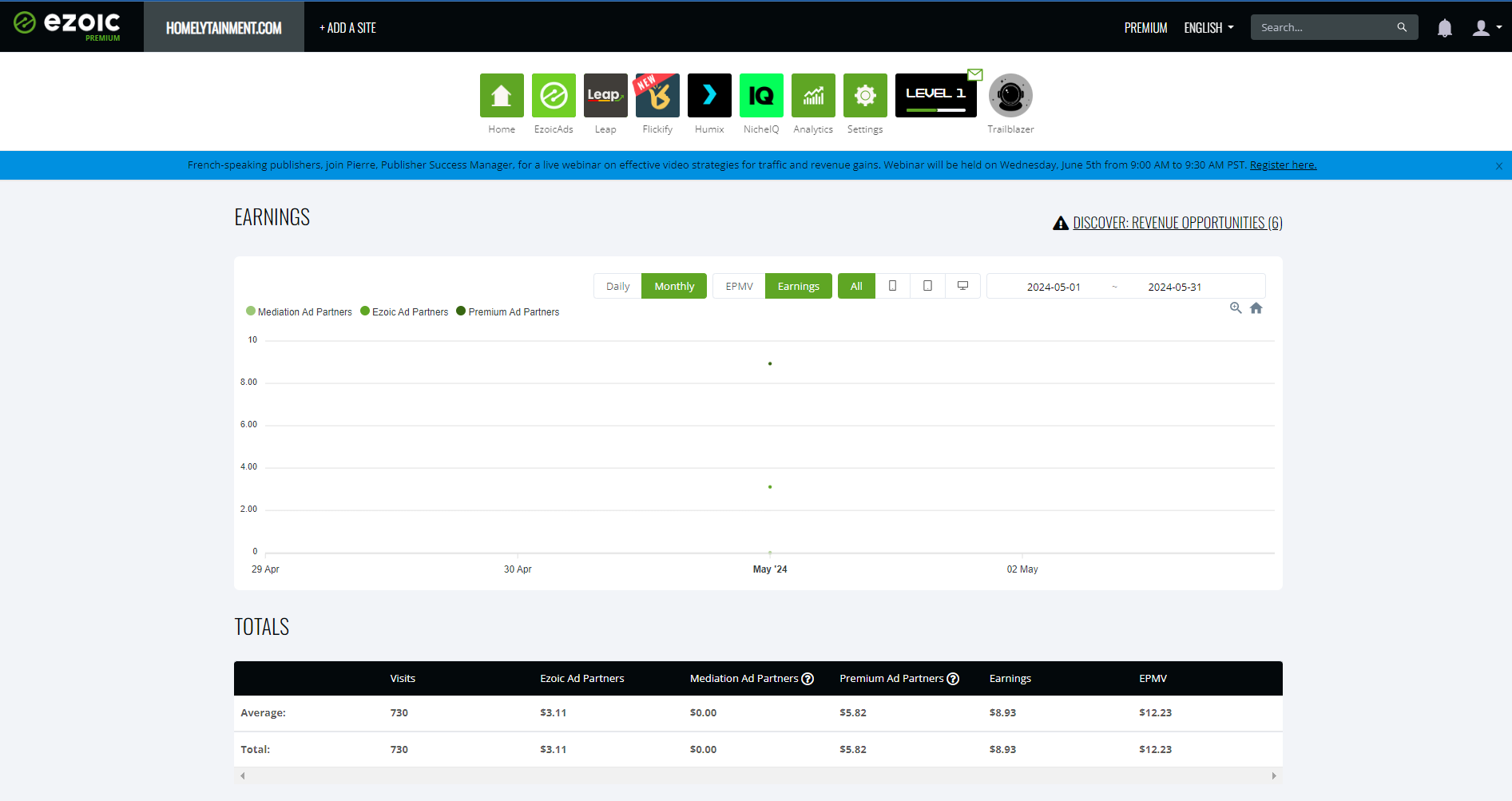The image size is (1512, 801).
Task: Open the start date 2024-05-01 picker
Action: click(1053, 287)
